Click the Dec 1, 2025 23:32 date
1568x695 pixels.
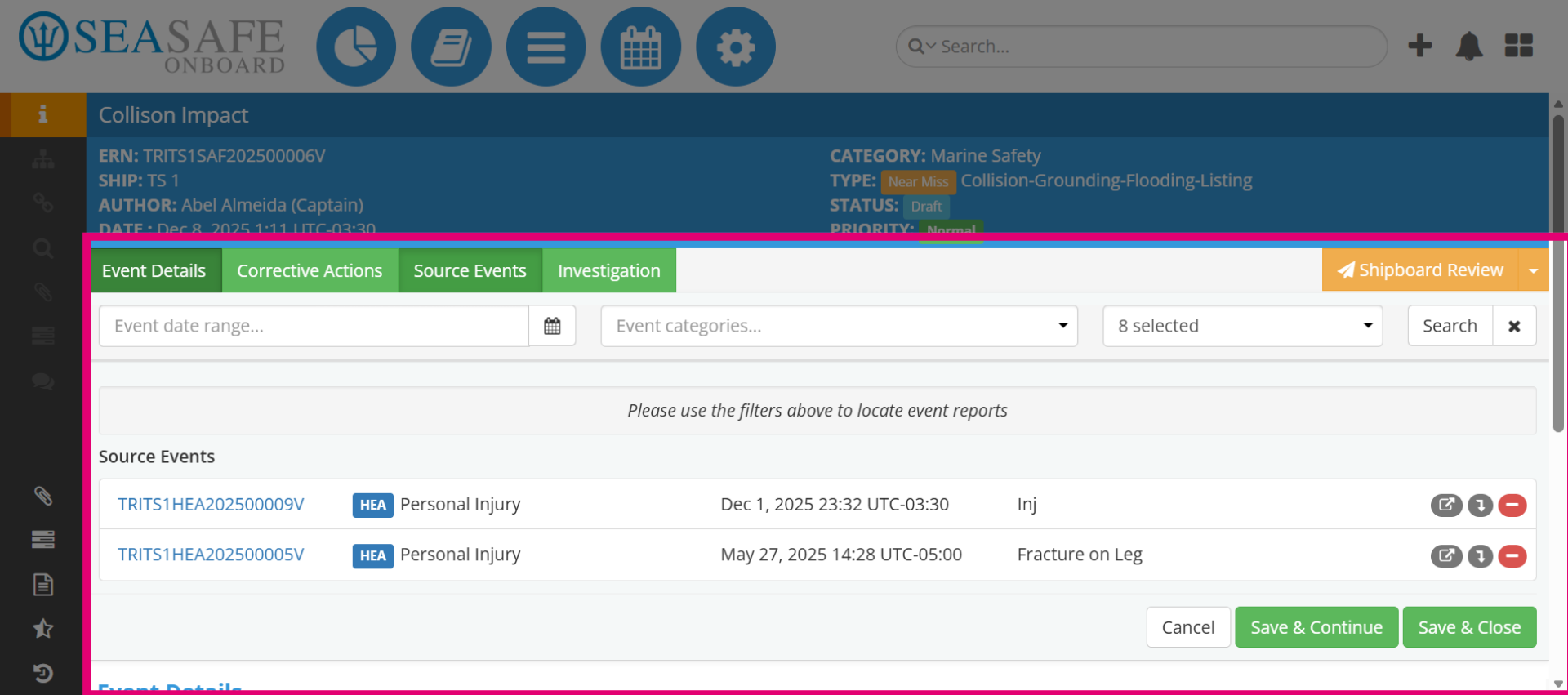click(x=835, y=505)
